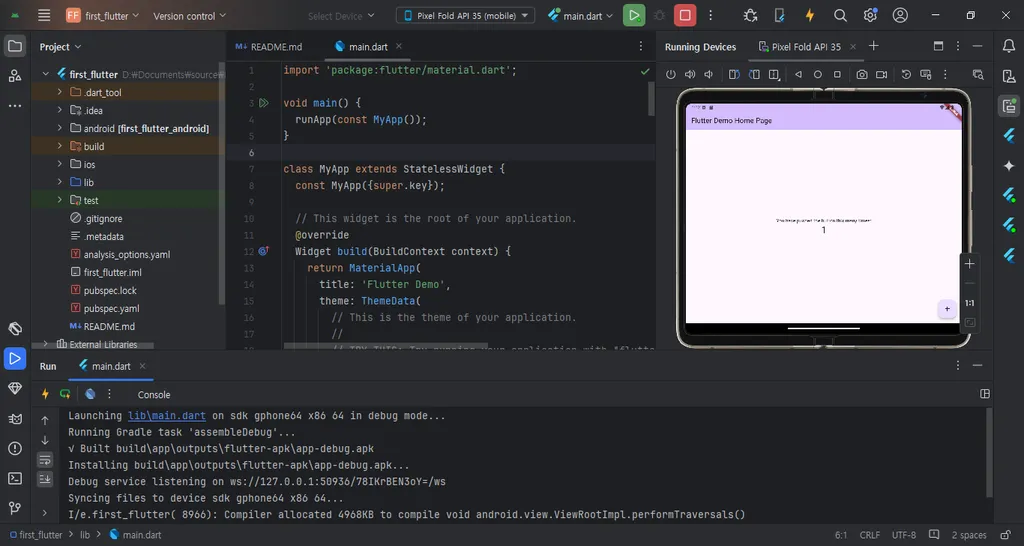This screenshot has width=1024, height=546.
Task: Open IDE settings gear icon
Action: pyautogui.click(x=871, y=16)
